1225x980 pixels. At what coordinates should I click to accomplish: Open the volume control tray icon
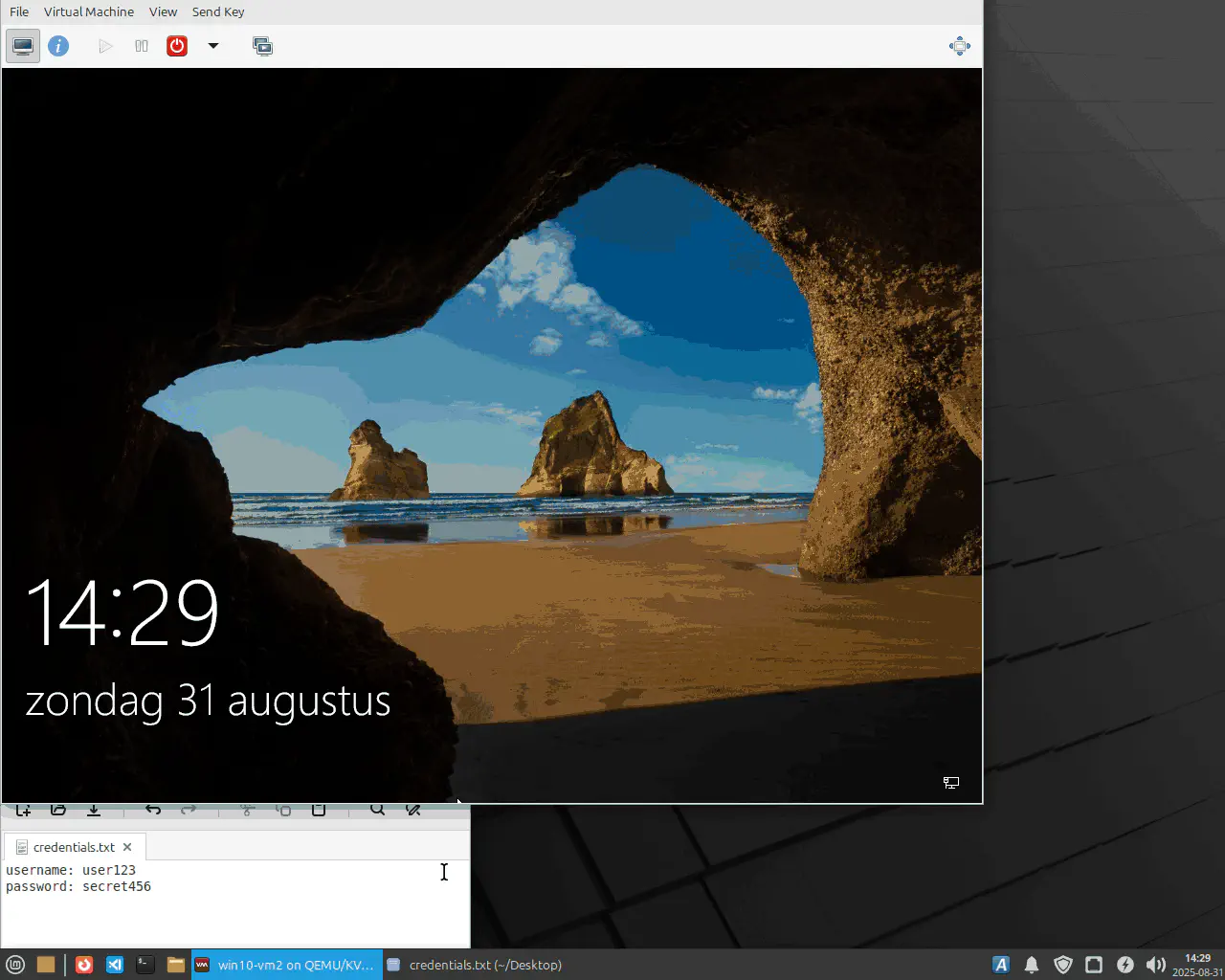[1155, 965]
